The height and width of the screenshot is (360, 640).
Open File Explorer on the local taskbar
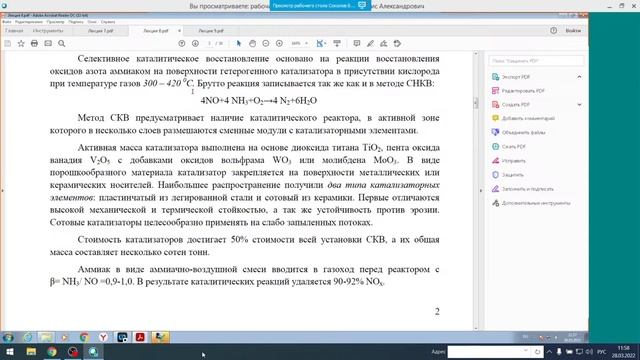(31, 352)
